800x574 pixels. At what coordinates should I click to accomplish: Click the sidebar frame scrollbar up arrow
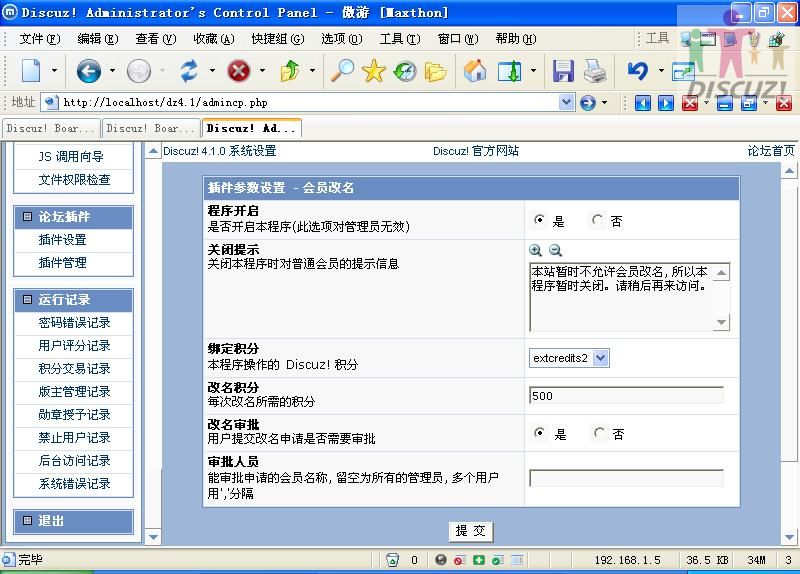click(x=153, y=151)
